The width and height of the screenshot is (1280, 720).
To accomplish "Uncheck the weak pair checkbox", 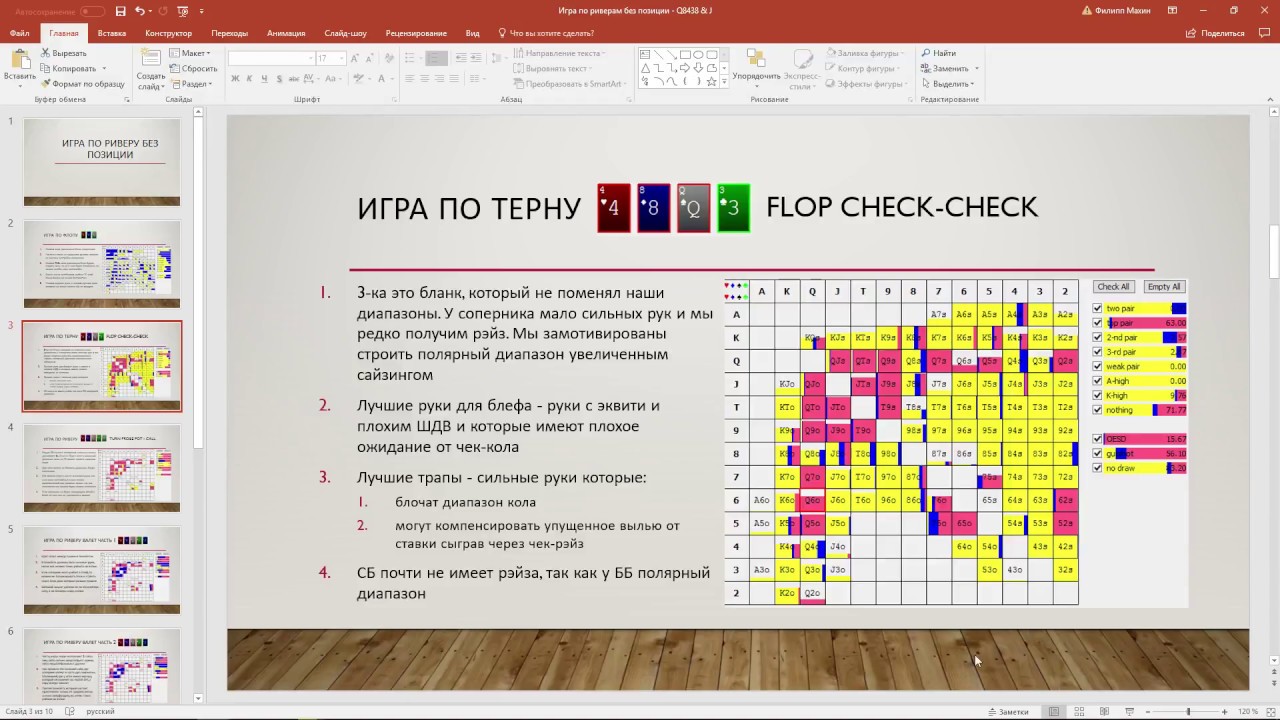I will click(x=1098, y=367).
